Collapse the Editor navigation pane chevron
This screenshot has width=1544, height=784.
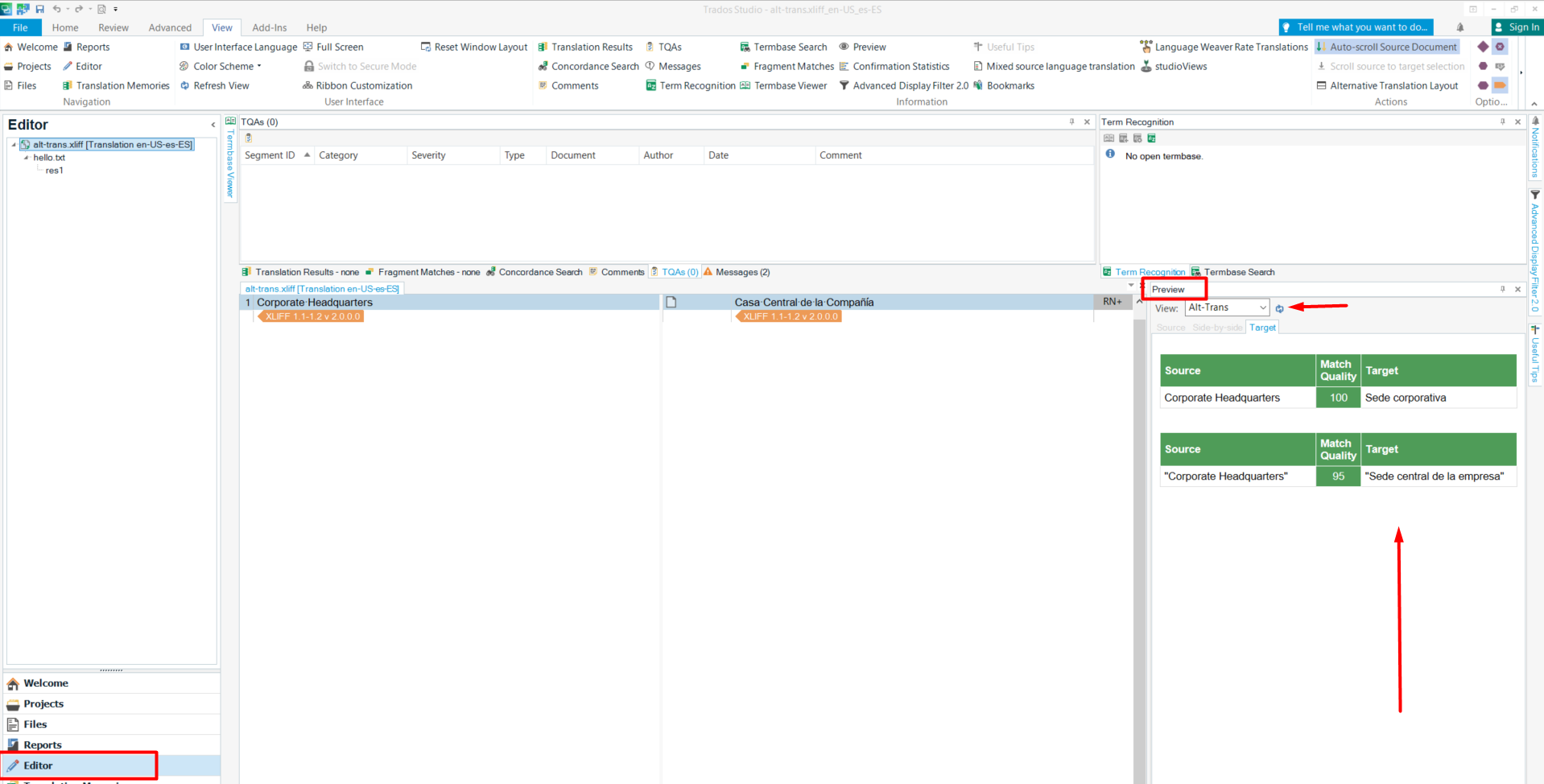coord(213,125)
